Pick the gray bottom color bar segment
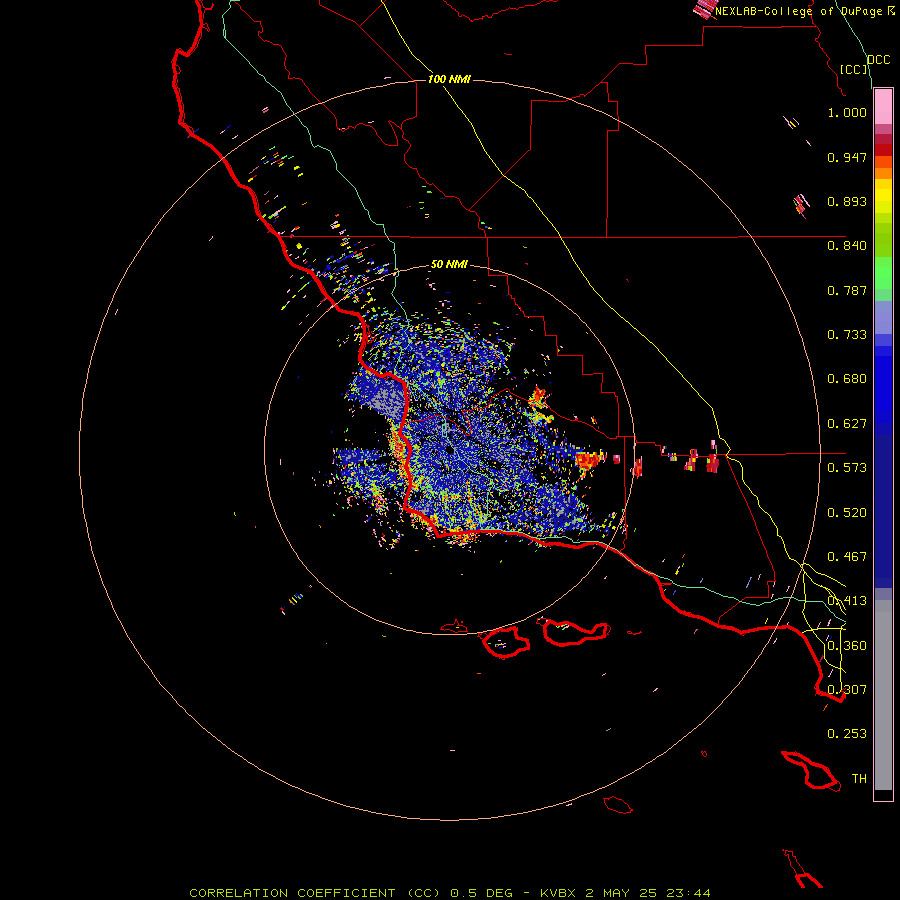The width and height of the screenshot is (900, 900). (x=883, y=695)
